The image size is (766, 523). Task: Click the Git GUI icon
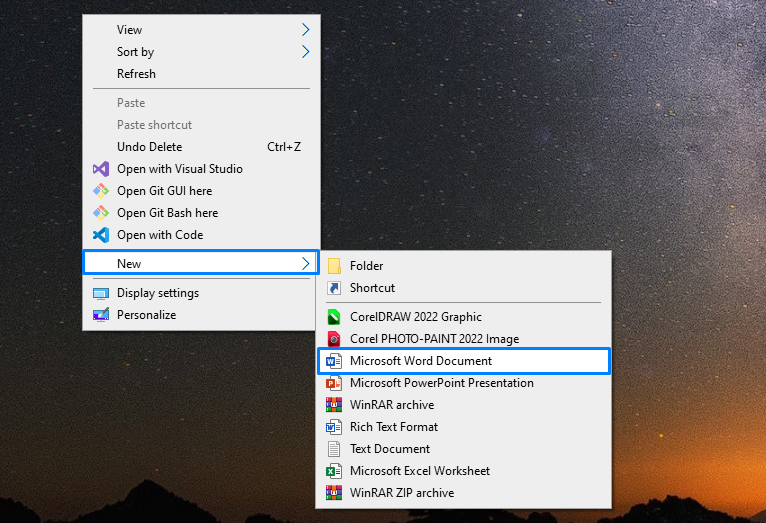pyautogui.click(x=100, y=191)
